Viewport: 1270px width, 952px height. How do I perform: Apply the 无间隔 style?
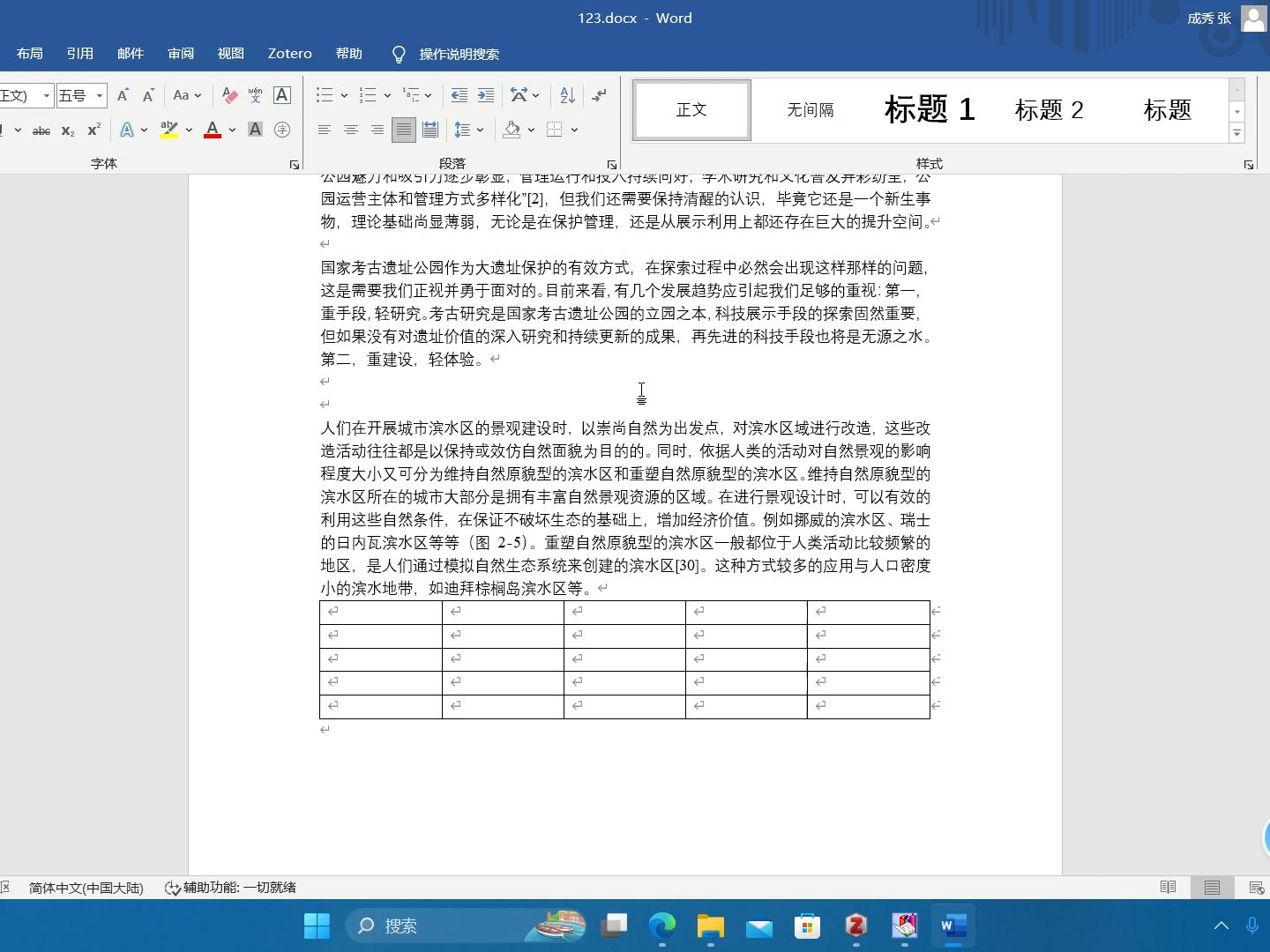coord(809,109)
